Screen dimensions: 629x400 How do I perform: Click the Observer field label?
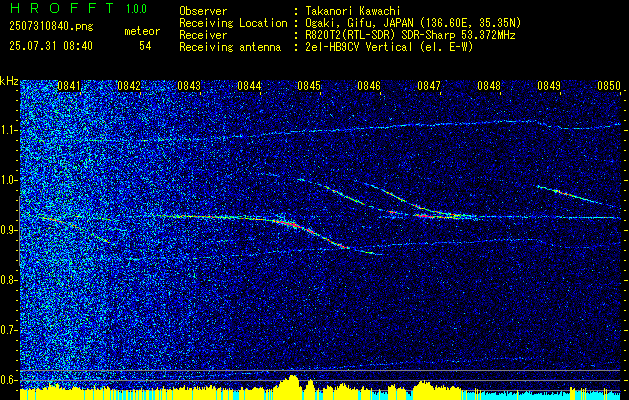point(203,11)
